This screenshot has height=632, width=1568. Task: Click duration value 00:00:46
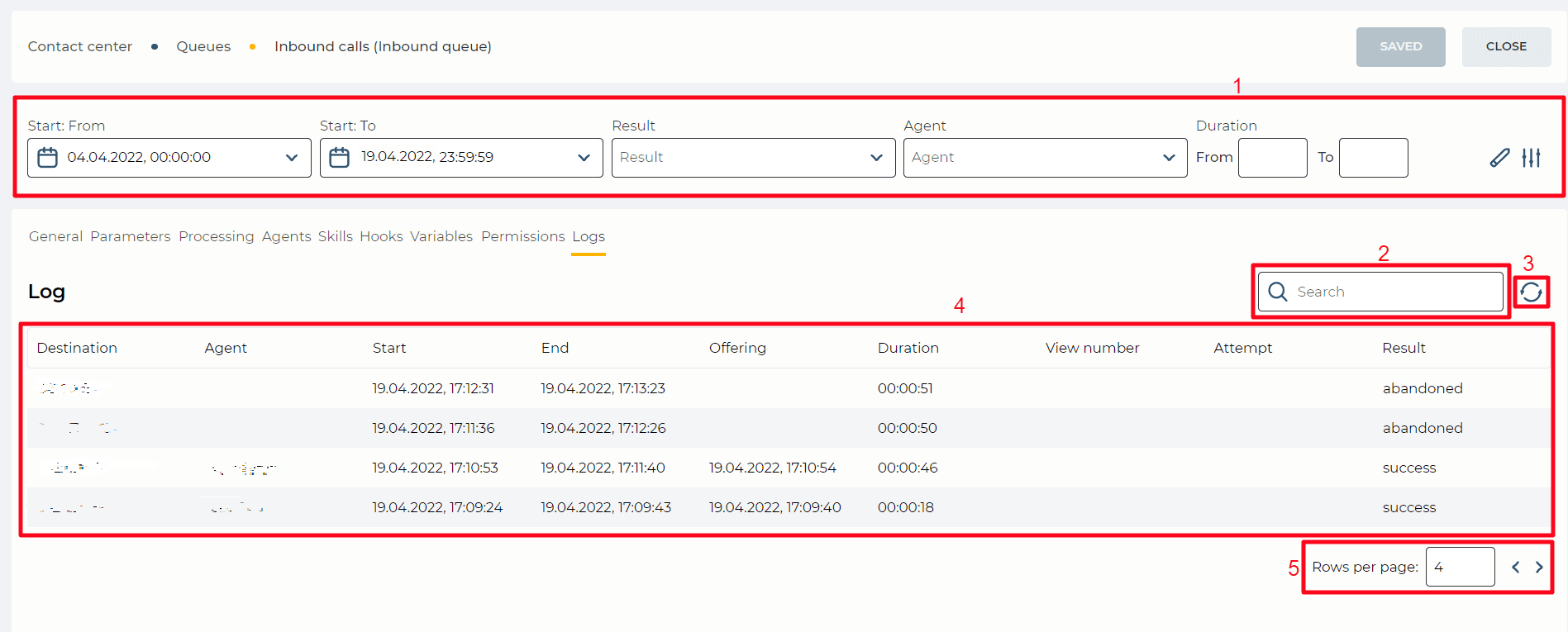click(x=908, y=468)
